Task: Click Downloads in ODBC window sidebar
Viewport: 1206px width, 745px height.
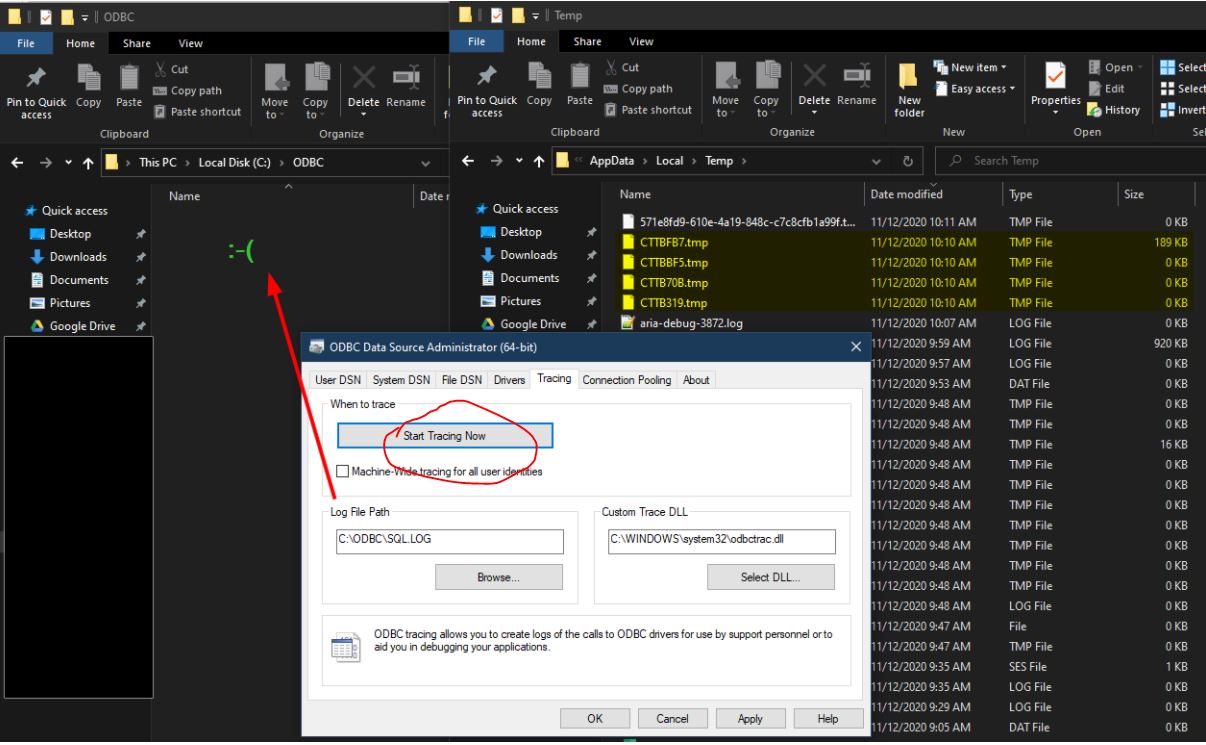Action: [78, 256]
